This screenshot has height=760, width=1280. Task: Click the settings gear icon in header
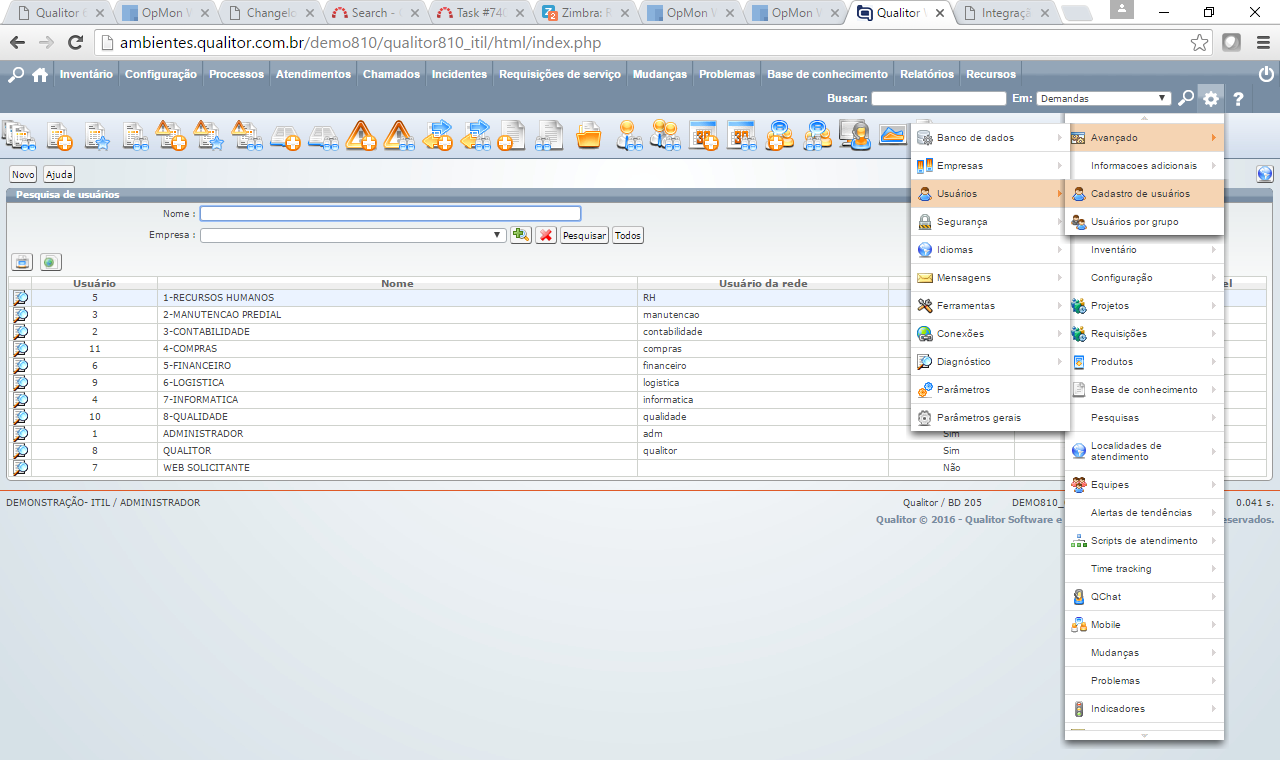(1211, 98)
